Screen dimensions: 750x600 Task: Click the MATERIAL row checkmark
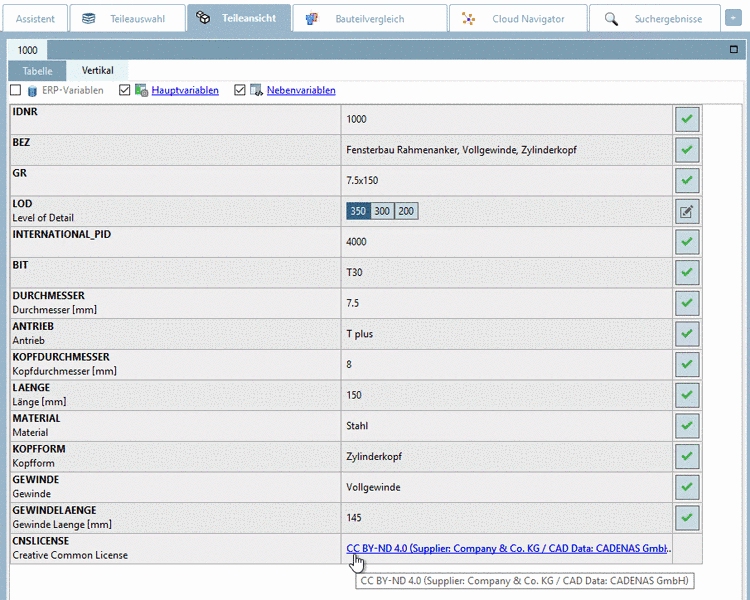click(x=687, y=425)
